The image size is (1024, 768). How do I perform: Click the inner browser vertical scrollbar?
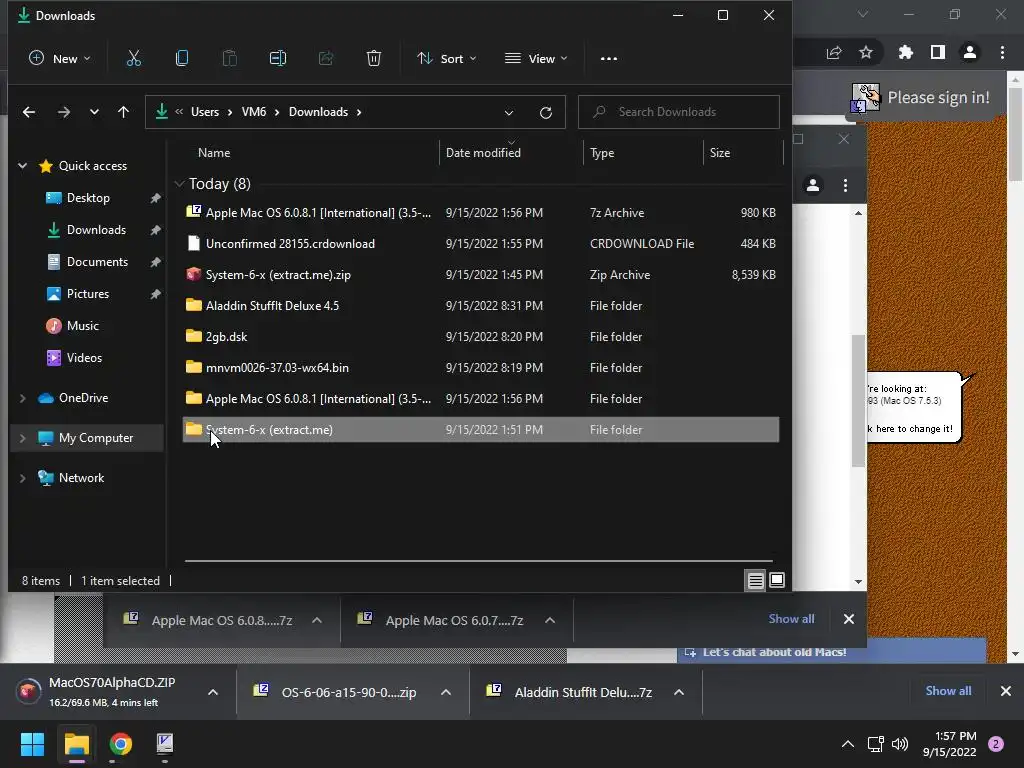[x=858, y=400]
